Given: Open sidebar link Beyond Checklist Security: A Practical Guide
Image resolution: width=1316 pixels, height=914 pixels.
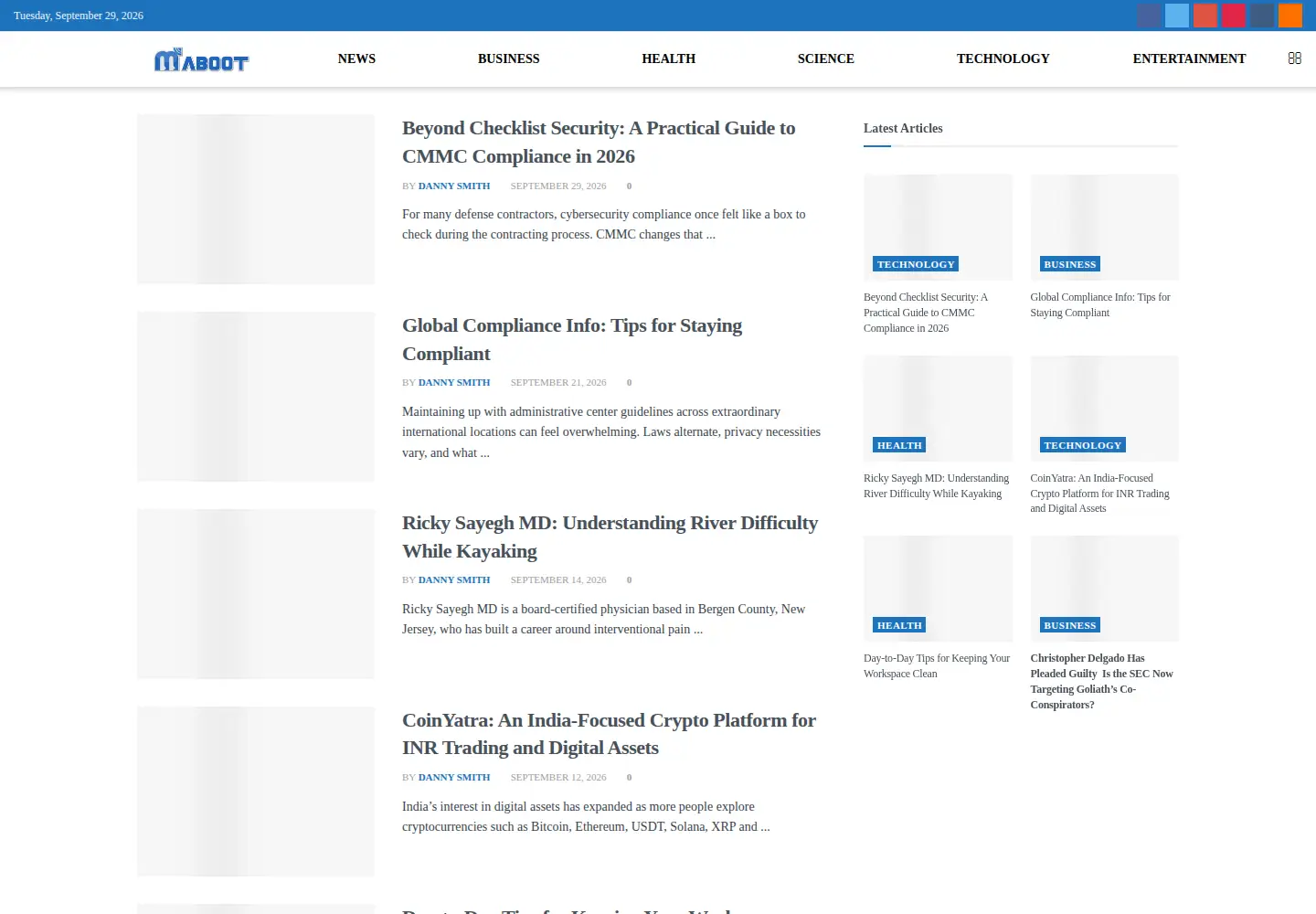Looking at the screenshot, I should (926, 313).
